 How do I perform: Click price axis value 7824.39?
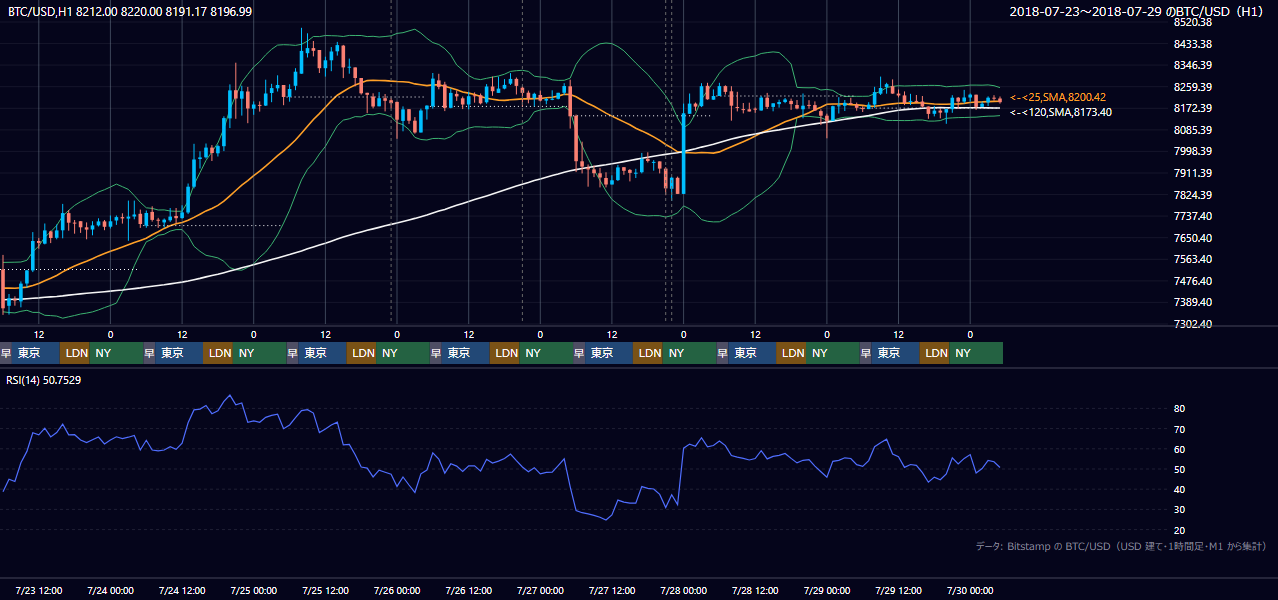(x=1193, y=195)
